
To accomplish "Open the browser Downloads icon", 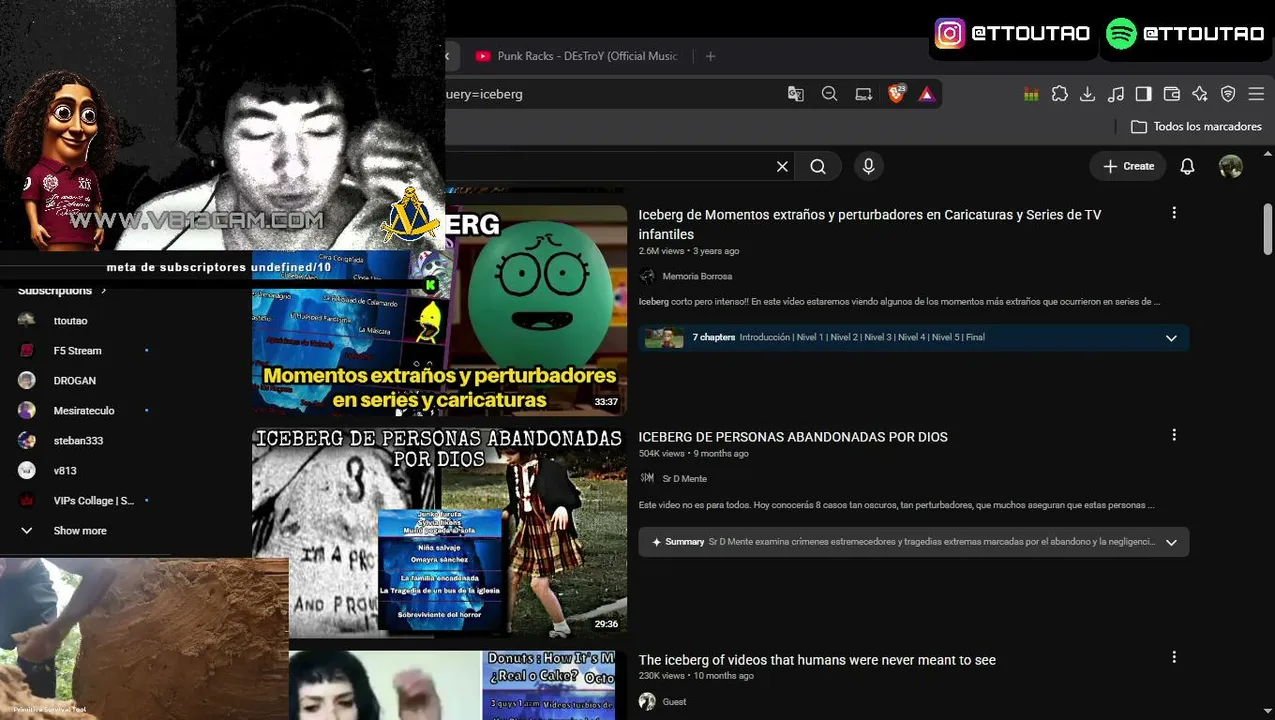I will pos(1088,94).
